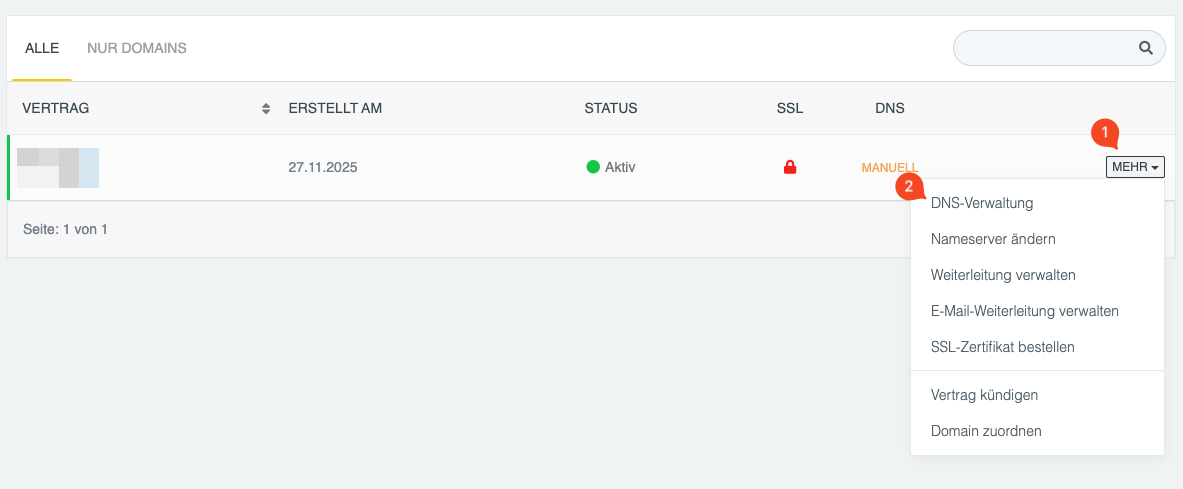Click the green Aktiv status dot
1183x489 pixels.
coord(593,167)
